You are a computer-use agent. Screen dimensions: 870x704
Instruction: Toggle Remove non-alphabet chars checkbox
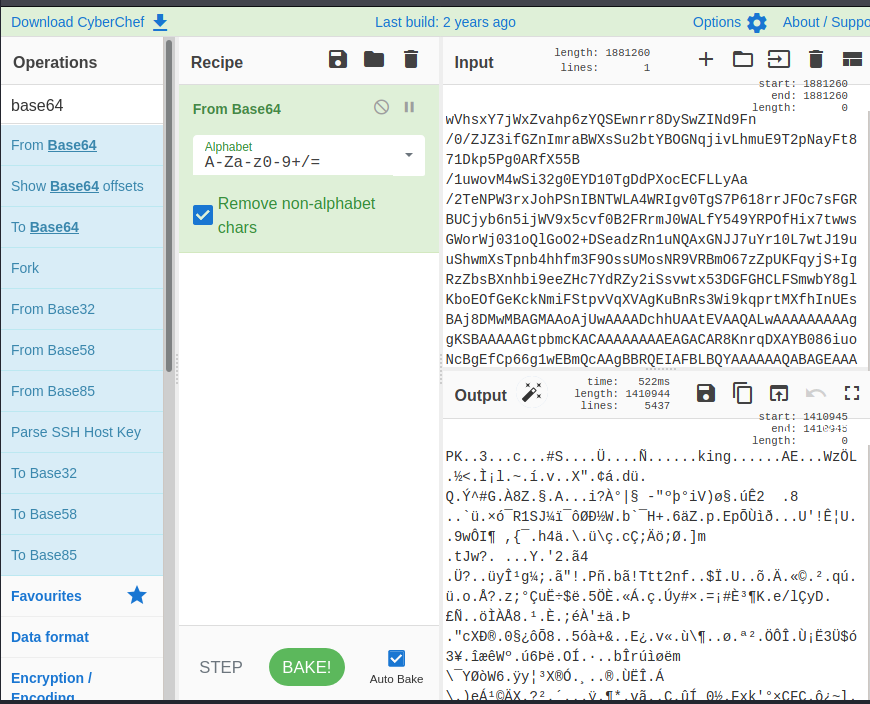(x=203, y=215)
